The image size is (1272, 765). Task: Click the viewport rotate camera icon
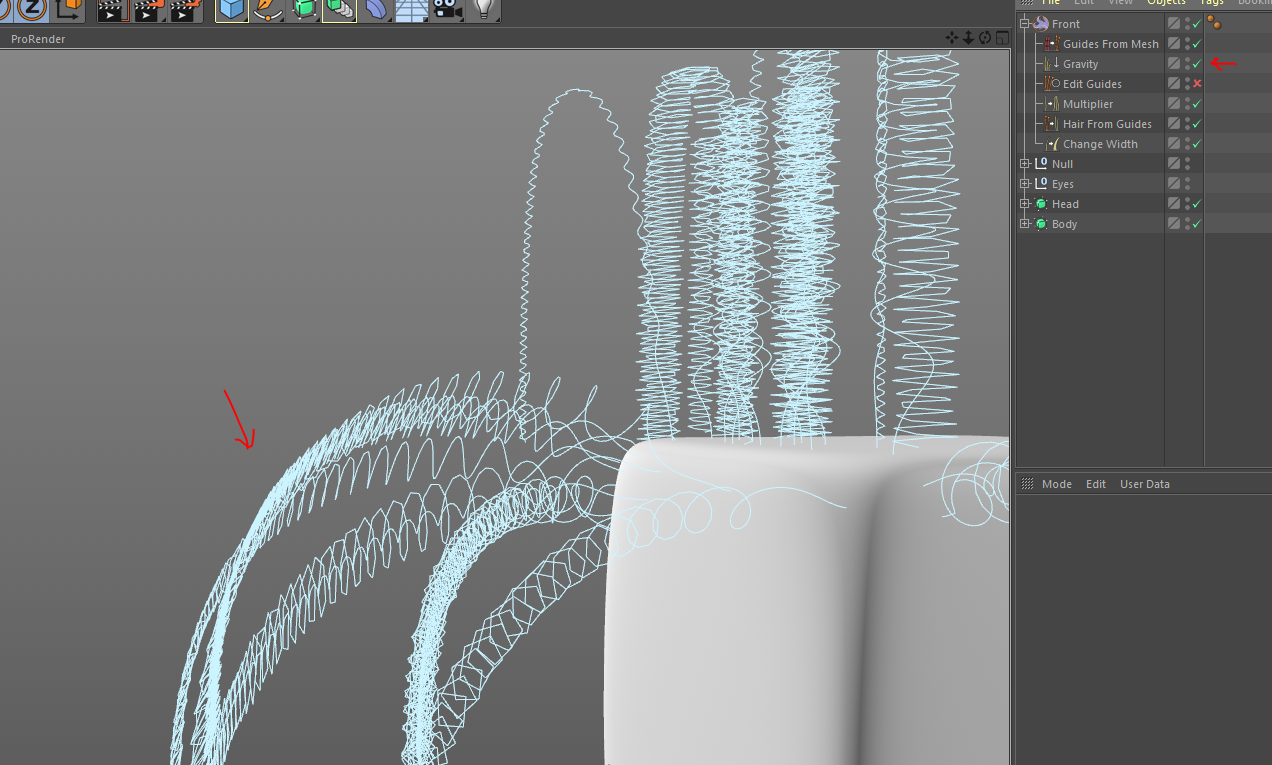(x=985, y=38)
